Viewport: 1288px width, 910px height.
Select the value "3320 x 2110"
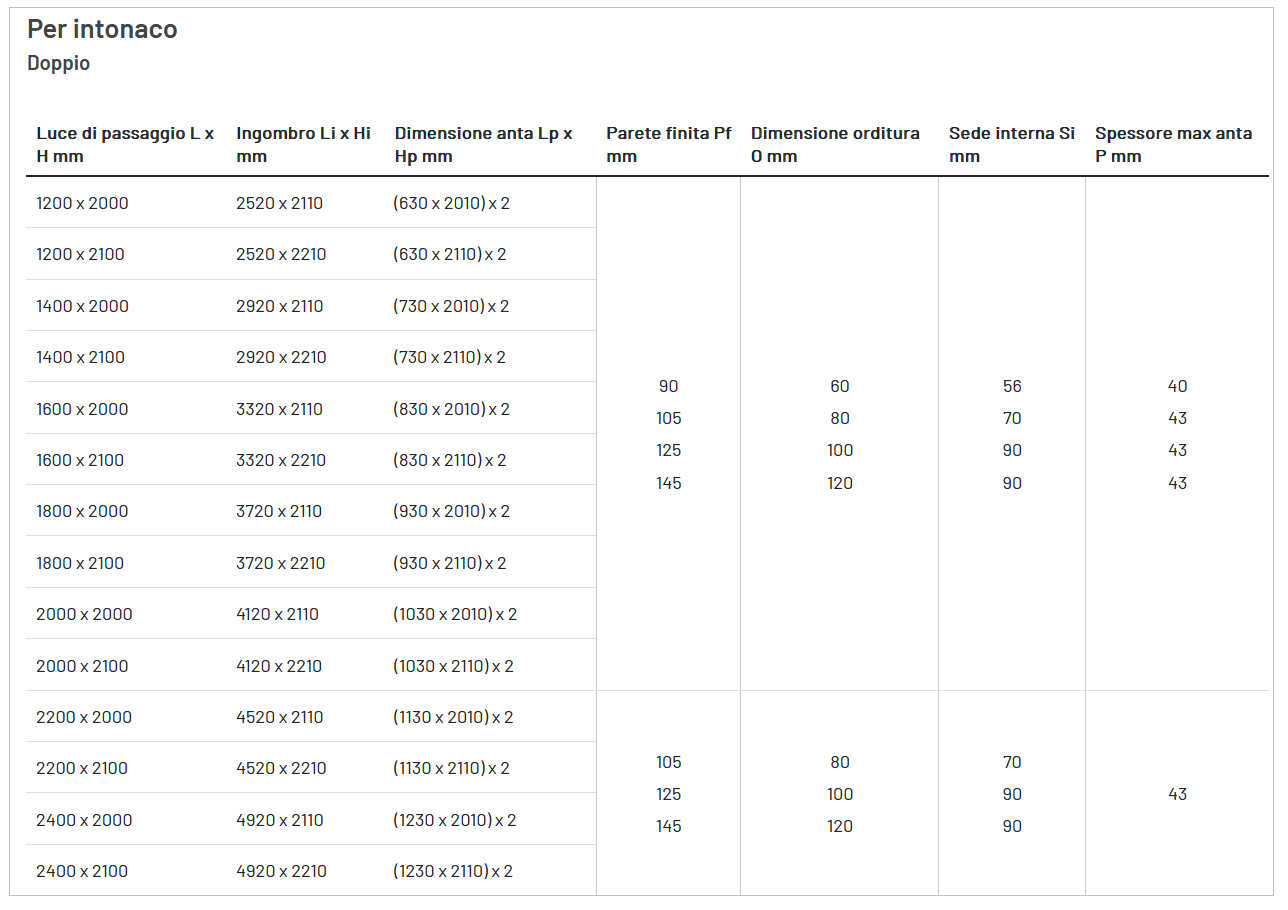tap(280, 409)
